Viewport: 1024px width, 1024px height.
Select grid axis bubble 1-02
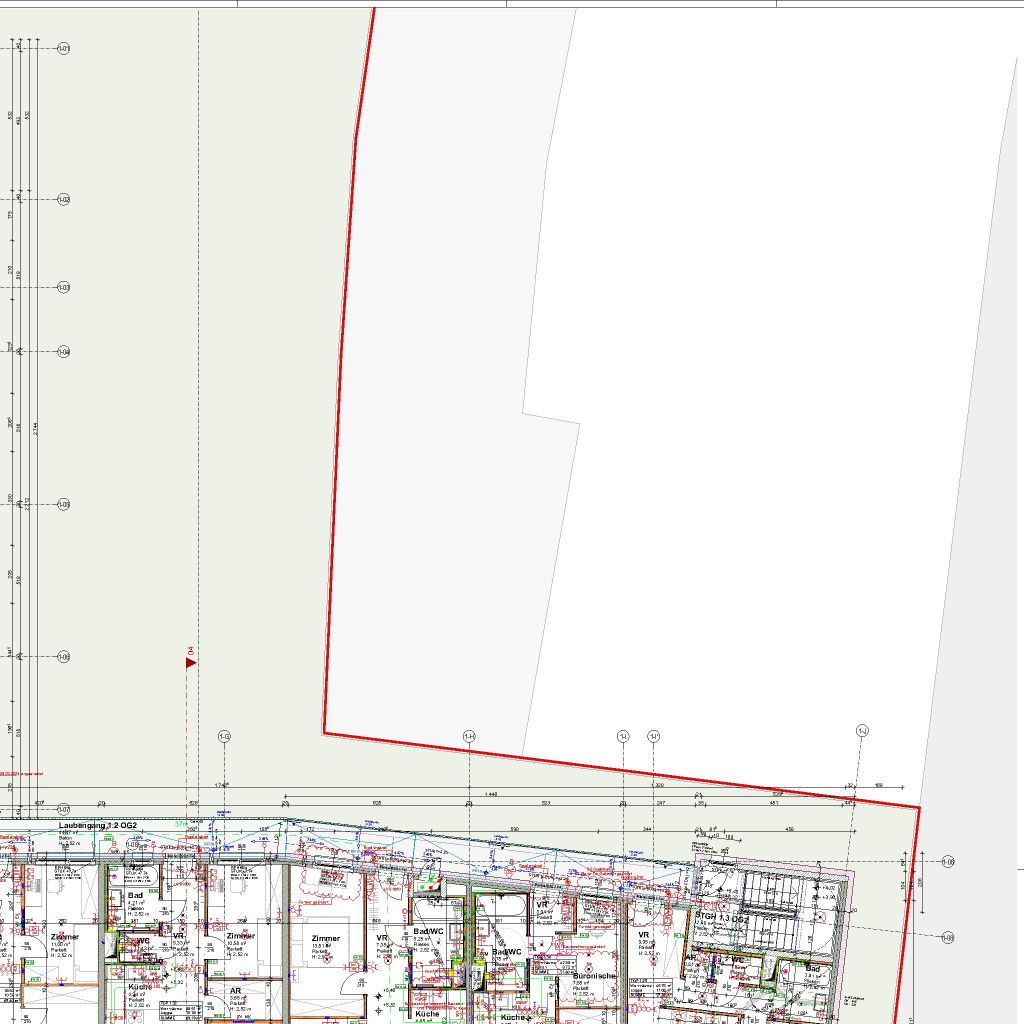64,200
